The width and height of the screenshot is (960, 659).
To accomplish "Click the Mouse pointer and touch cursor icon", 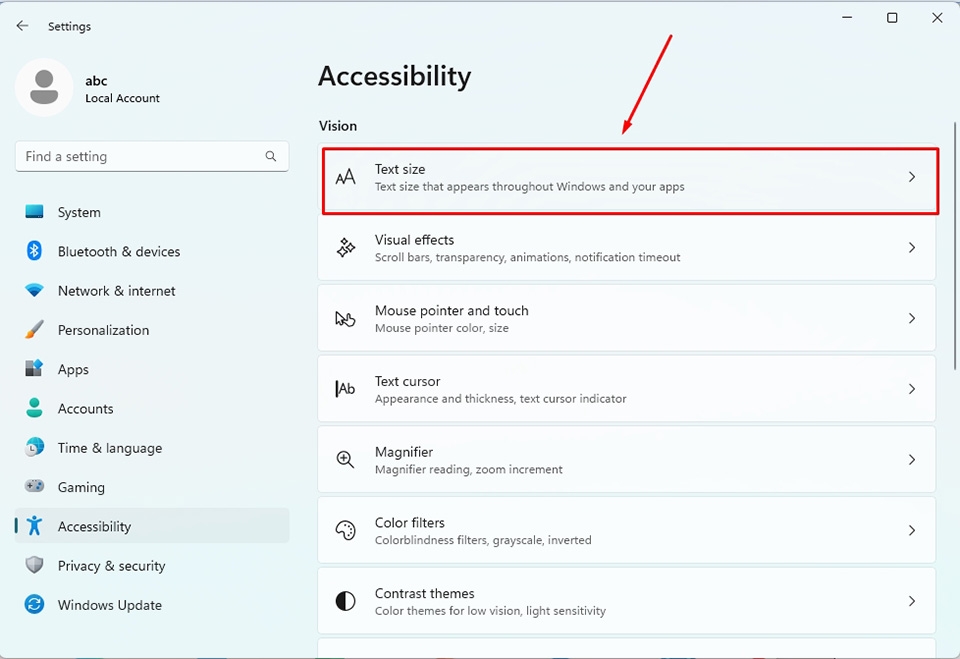I will [x=345, y=318].
